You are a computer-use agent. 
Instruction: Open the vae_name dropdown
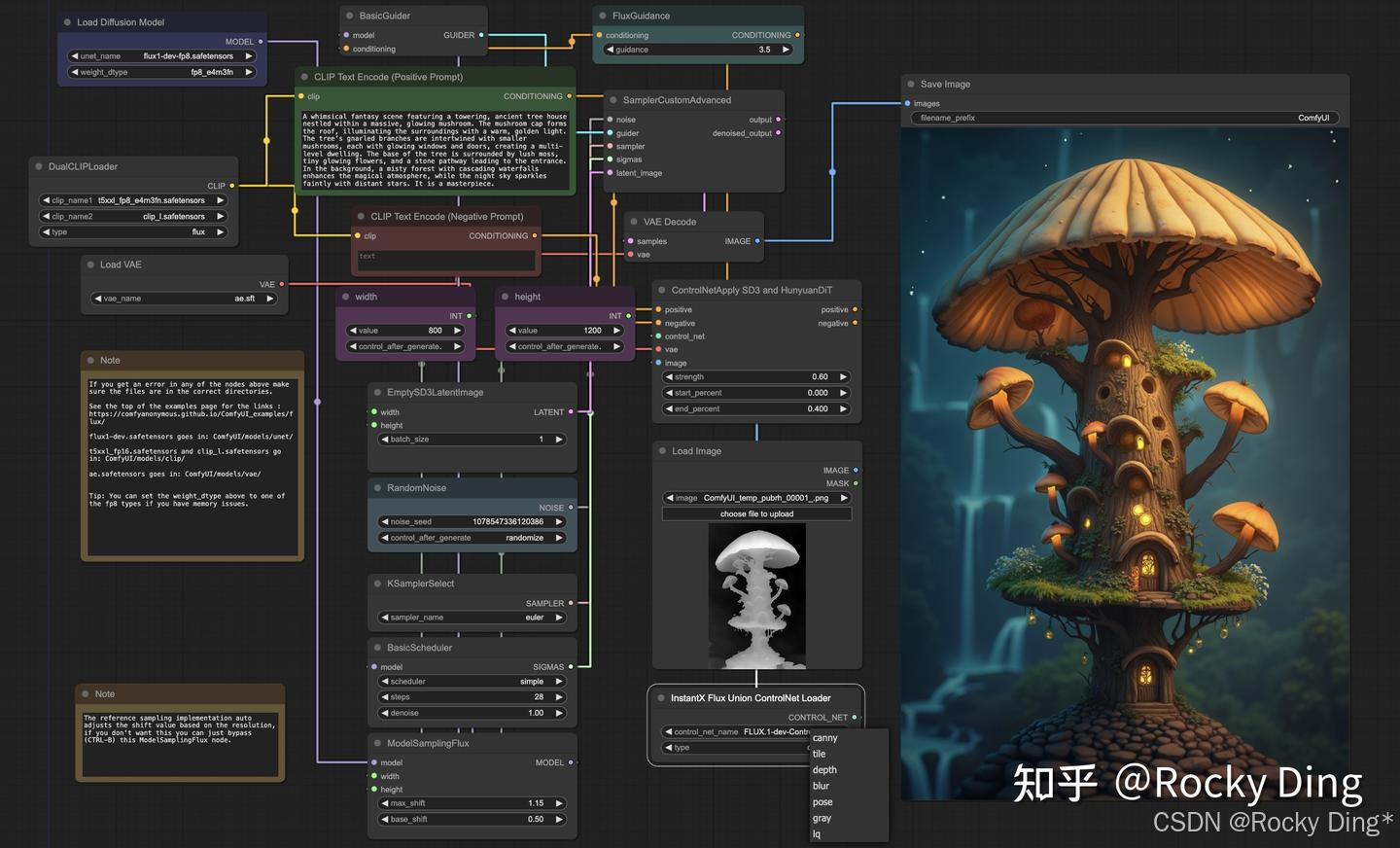point(184,299)
